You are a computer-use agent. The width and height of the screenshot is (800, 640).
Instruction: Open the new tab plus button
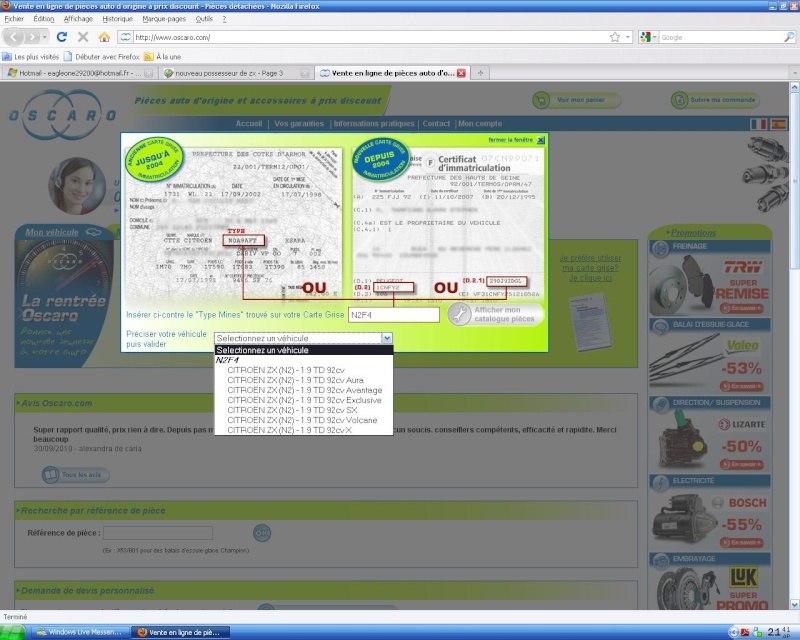point(480,73)
